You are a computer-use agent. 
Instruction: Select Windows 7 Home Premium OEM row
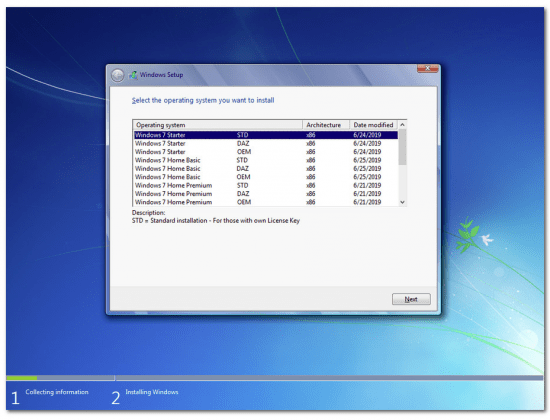click(266, 202)
